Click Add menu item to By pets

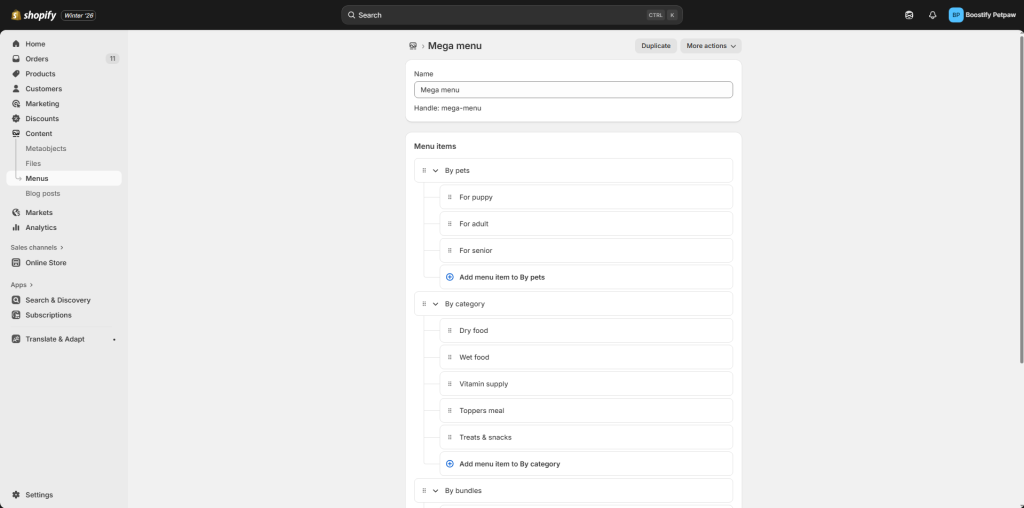(x=501, y=277)
